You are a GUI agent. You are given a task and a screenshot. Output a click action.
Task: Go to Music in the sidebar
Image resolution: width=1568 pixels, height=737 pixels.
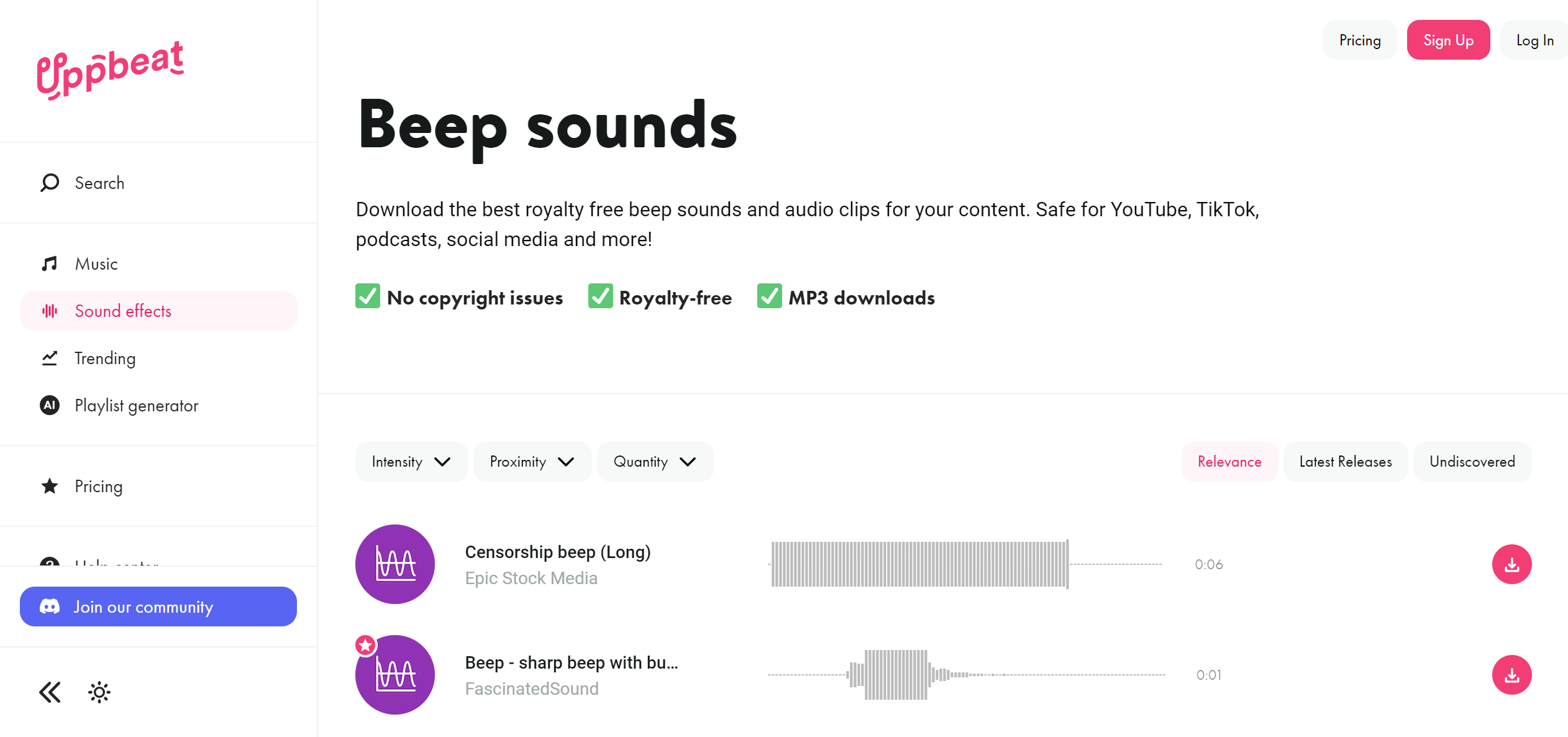[x=96, y=264]
